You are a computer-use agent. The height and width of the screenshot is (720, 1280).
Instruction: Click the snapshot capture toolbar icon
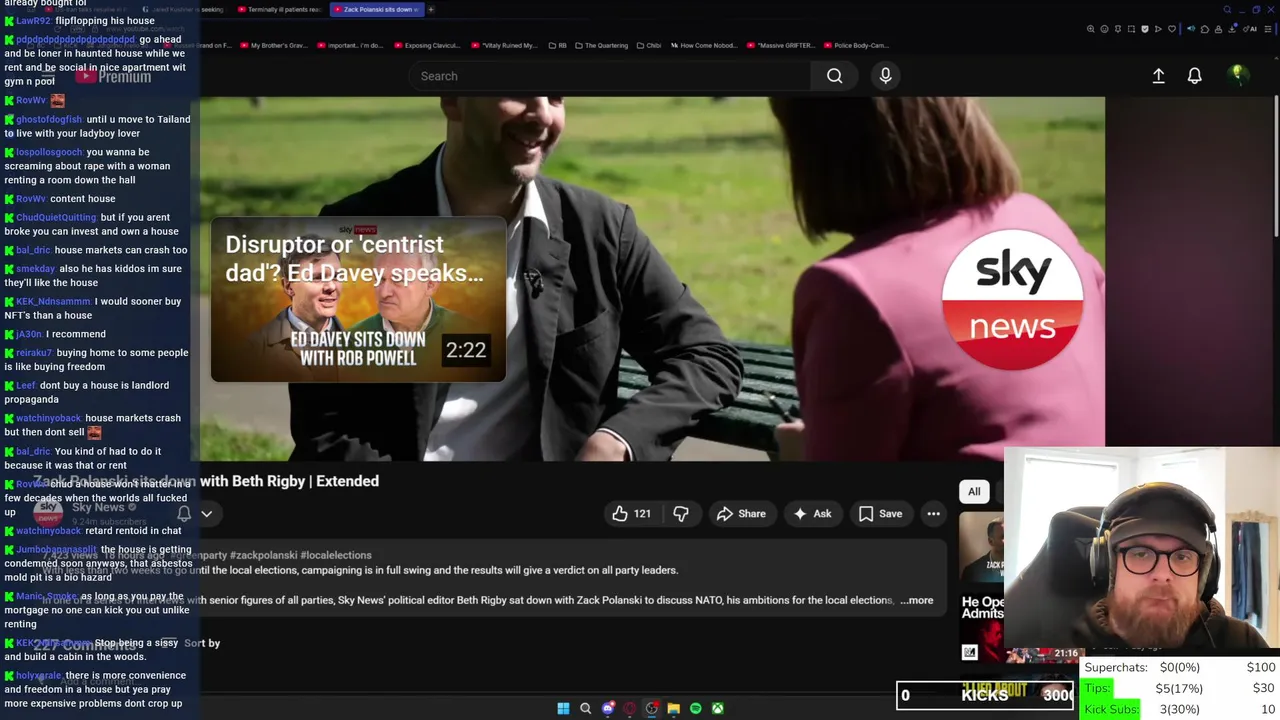1131,29
